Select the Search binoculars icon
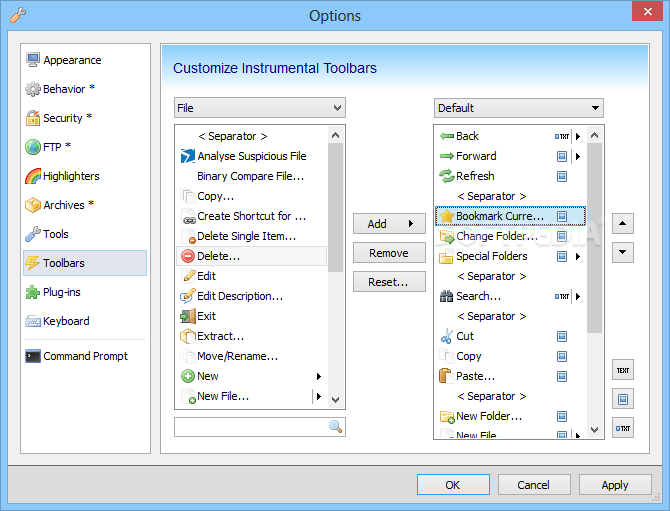The image size is (670, 511). pyautogui.click(x=446, y=296)
